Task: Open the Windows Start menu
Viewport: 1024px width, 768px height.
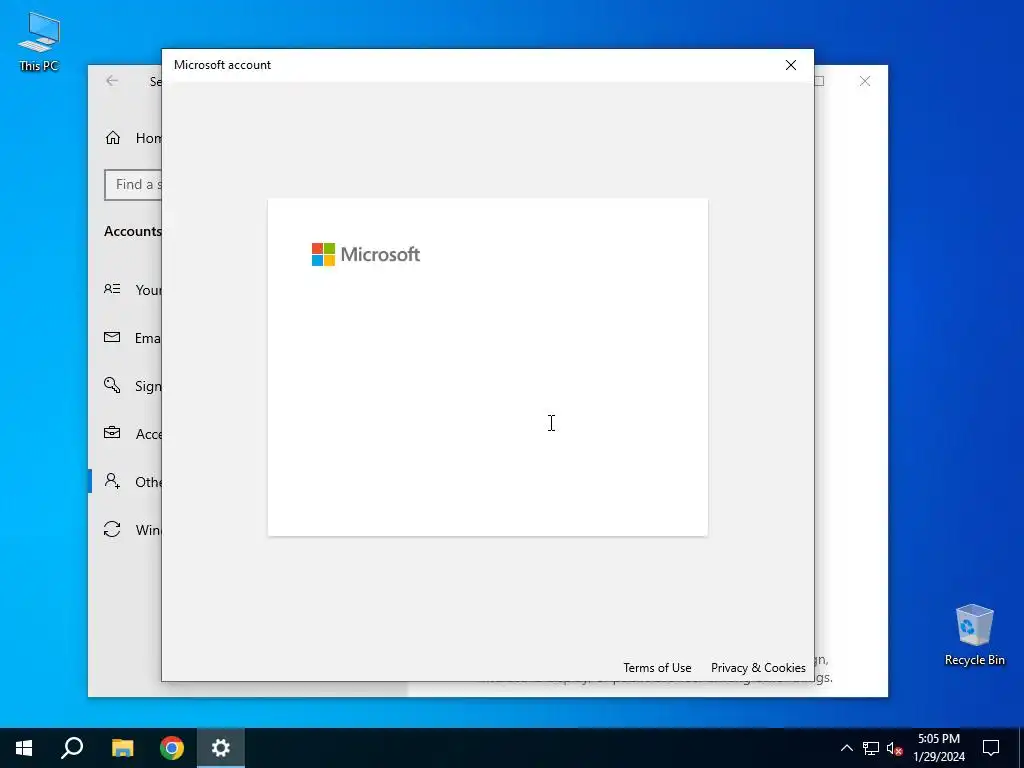Action: (x=24, y=748)
